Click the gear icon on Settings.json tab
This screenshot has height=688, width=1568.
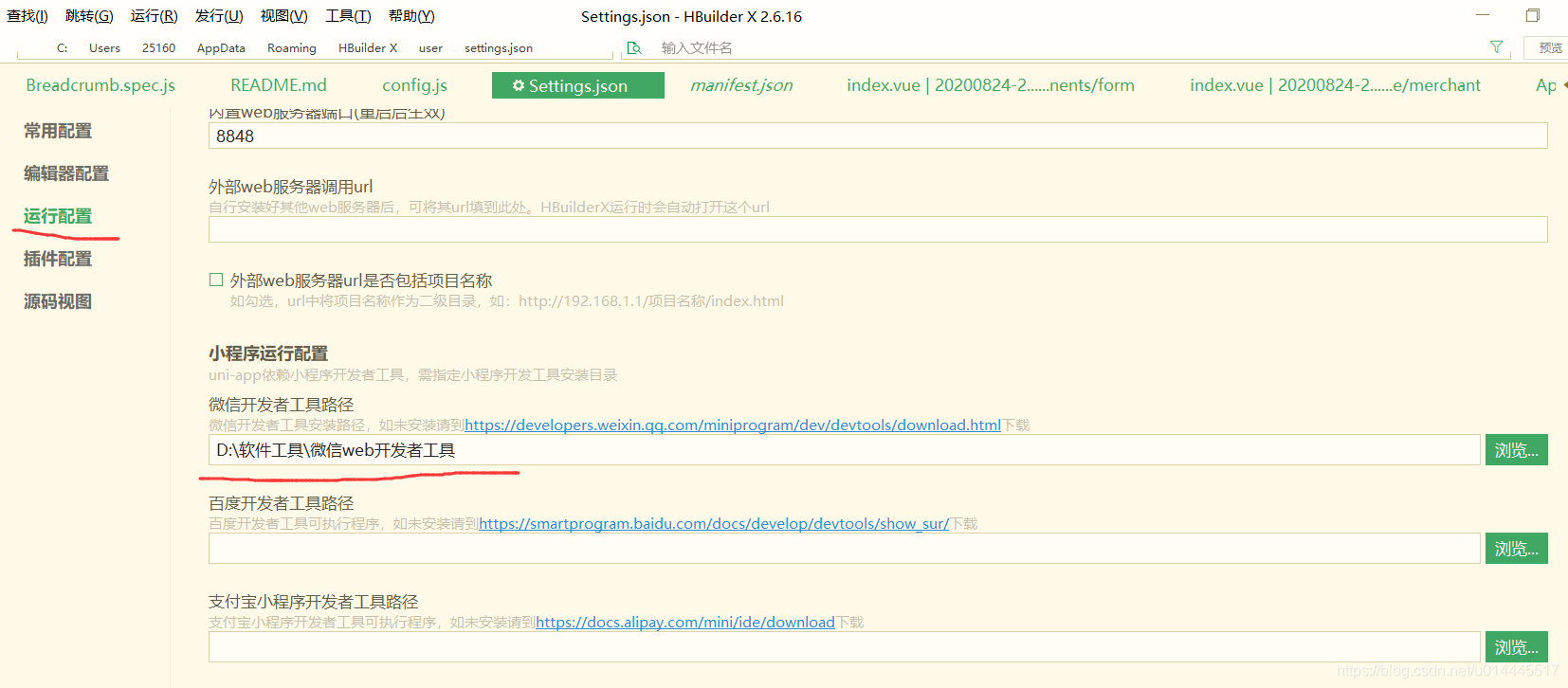coord(519,85)
